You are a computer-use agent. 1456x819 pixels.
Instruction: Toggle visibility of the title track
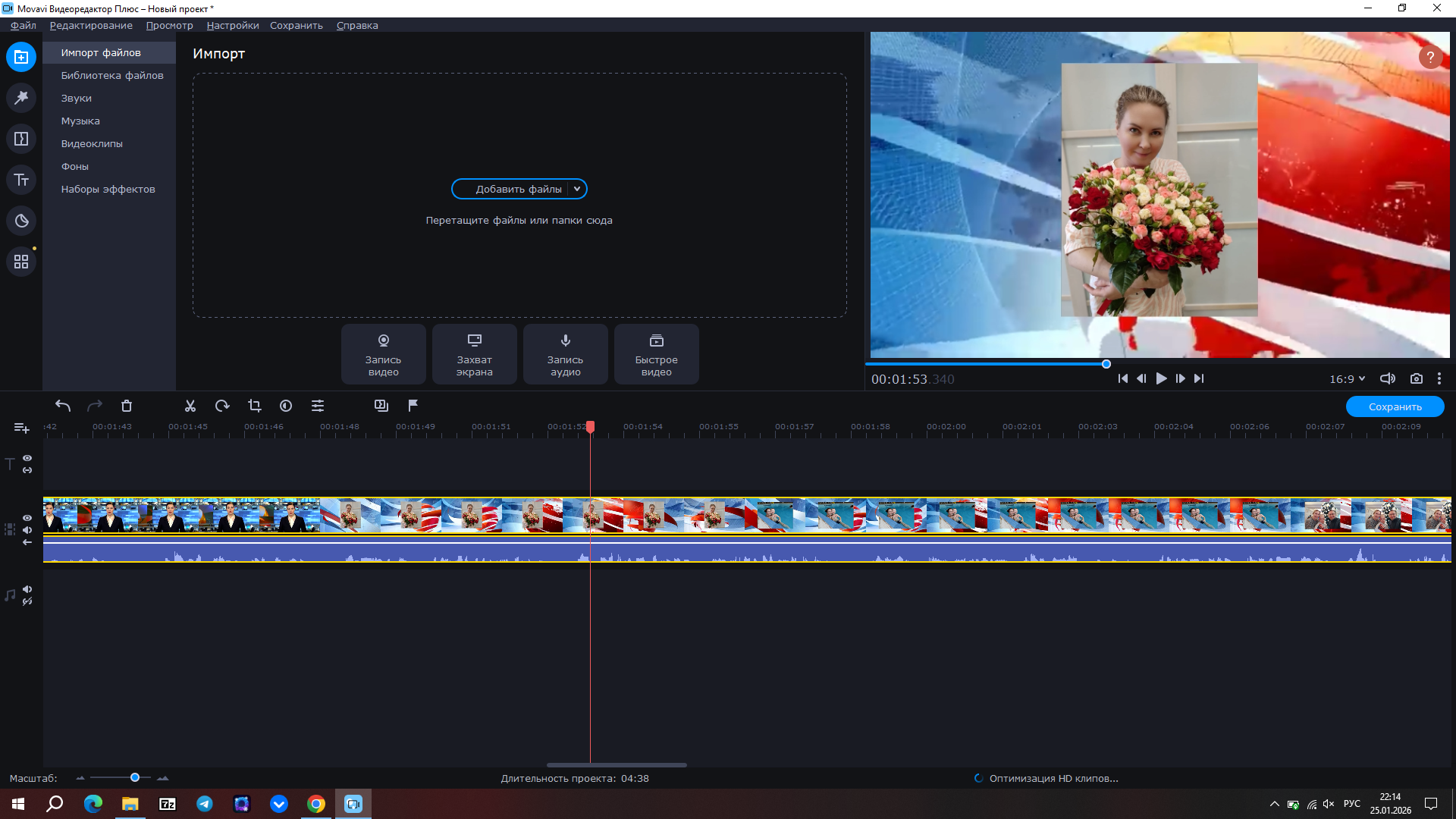(x=27, y=458)
